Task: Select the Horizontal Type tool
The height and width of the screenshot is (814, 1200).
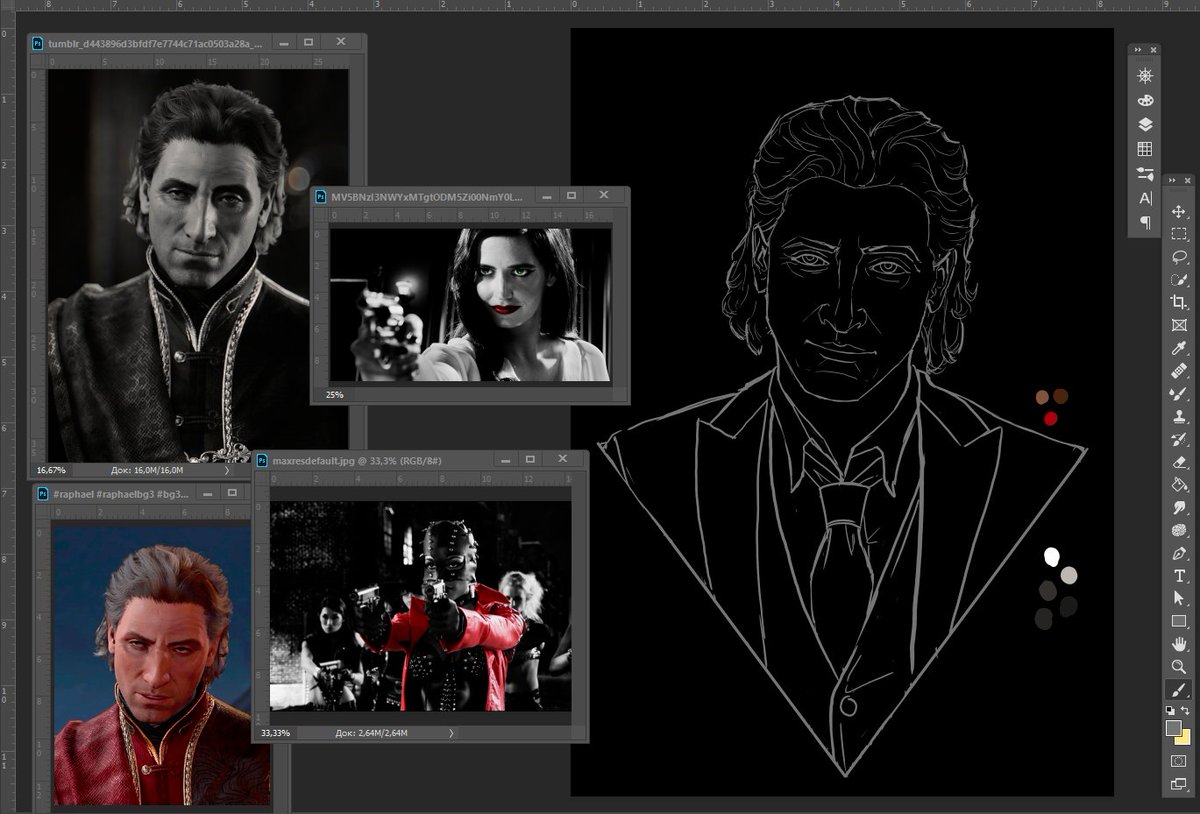Action: [x=1178, y=576]
